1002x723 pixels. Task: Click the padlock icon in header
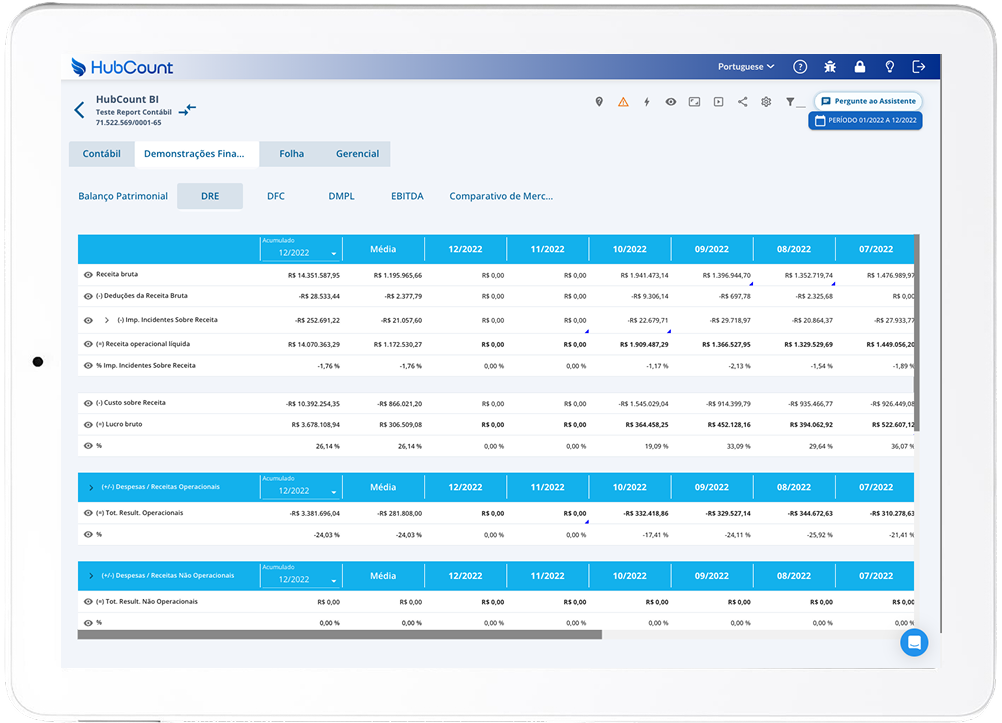(859, 66)
